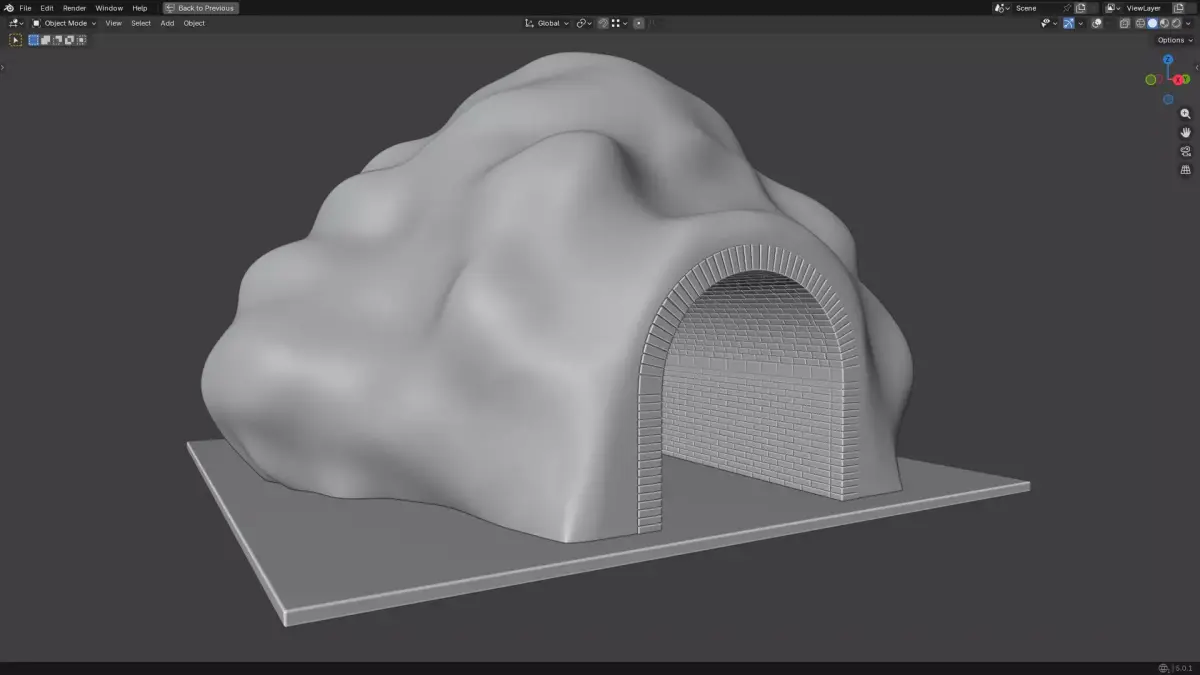1200x675 pixels.
Task: Expand the sidebar with right edge arrow
Action: point(1197,67)
